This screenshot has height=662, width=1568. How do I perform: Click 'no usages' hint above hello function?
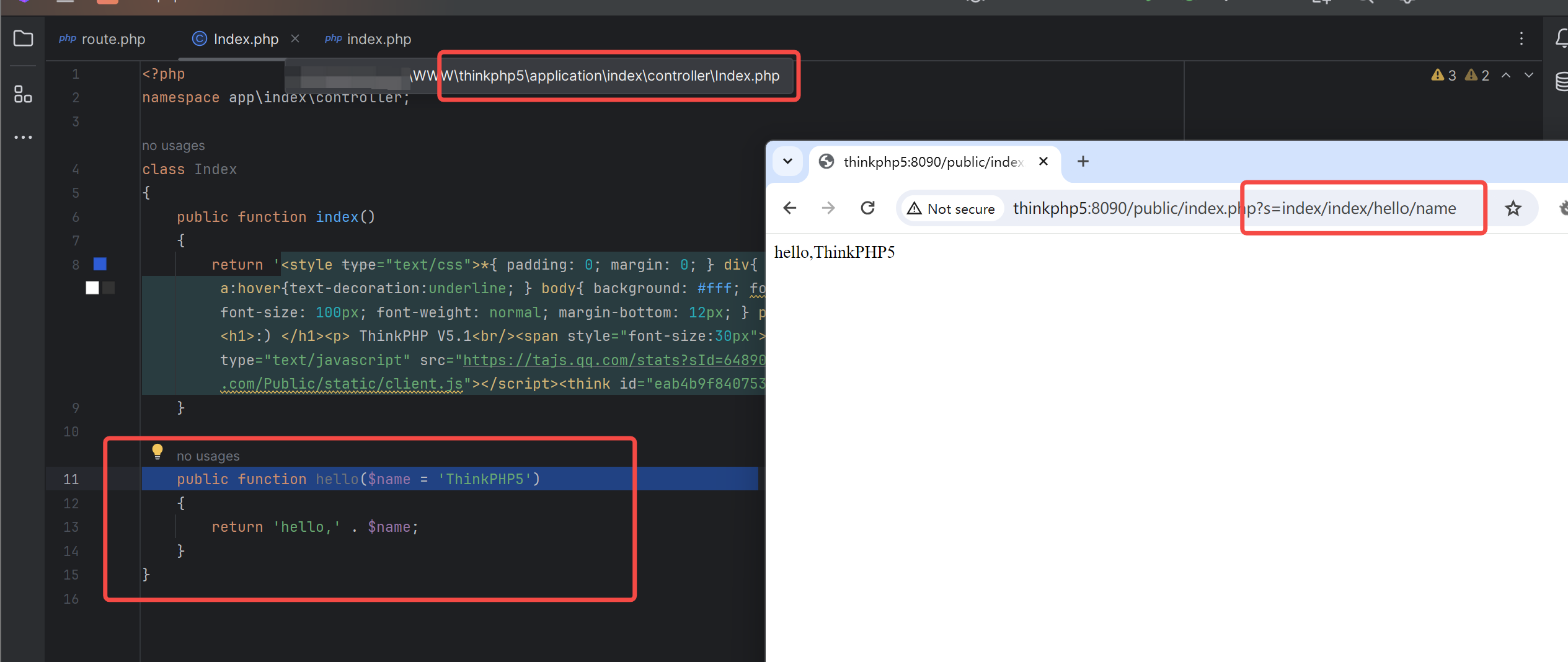[208, 456]
